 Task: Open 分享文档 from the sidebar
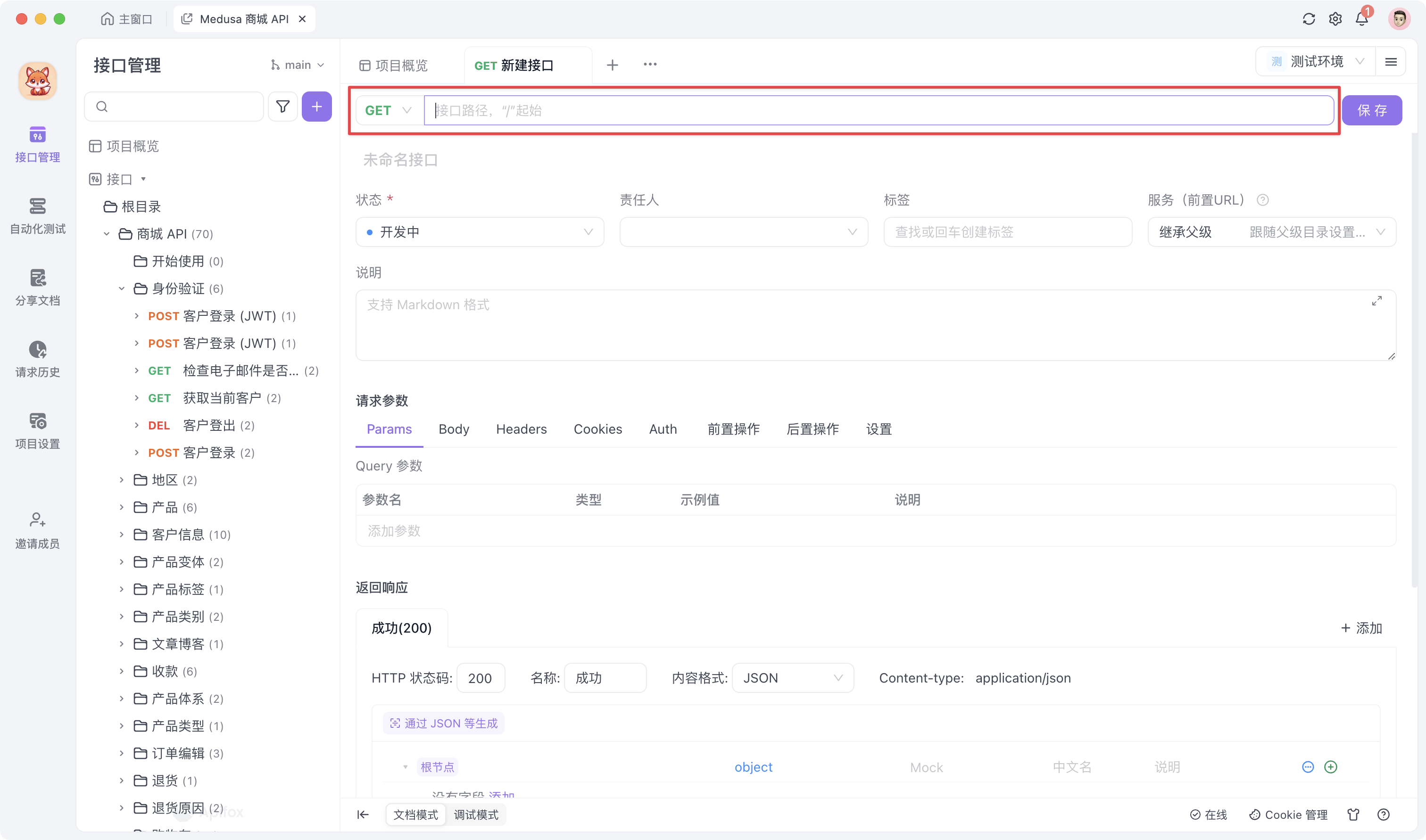click(x=37, y=287)
